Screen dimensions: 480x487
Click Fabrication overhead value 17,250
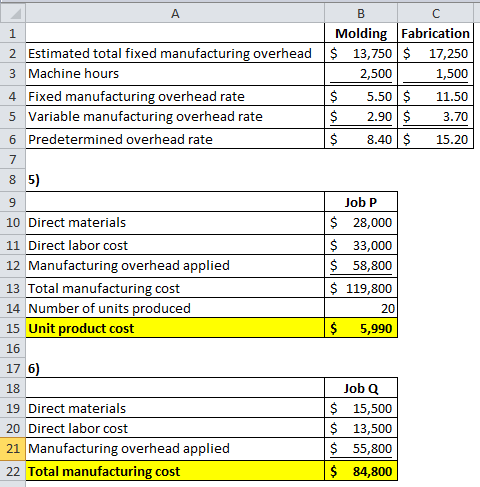[435, 53]
